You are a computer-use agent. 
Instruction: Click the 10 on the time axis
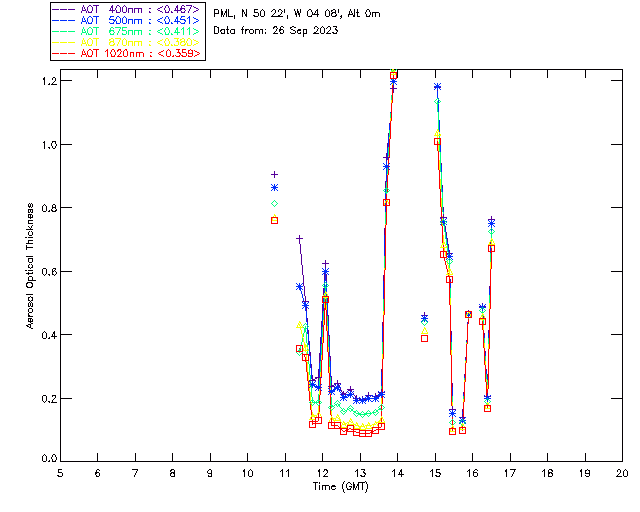click(x=247, y=474)
